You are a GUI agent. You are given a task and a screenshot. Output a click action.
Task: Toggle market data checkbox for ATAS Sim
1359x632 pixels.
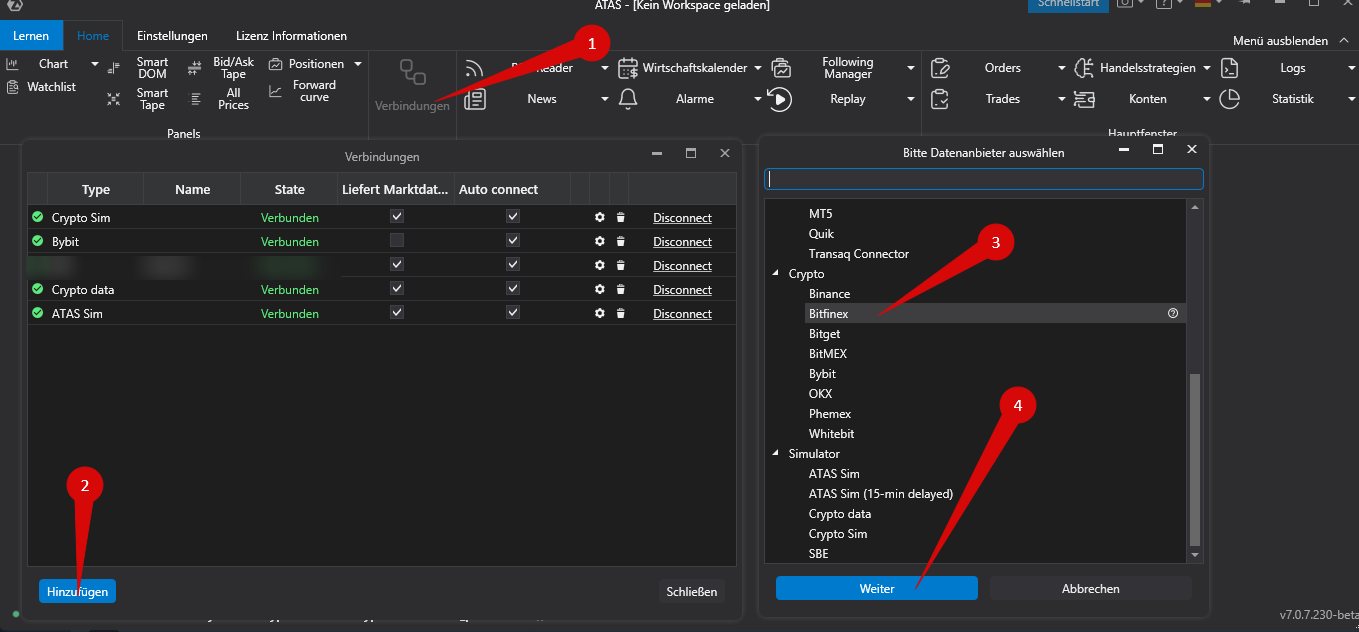coord(397,312)
